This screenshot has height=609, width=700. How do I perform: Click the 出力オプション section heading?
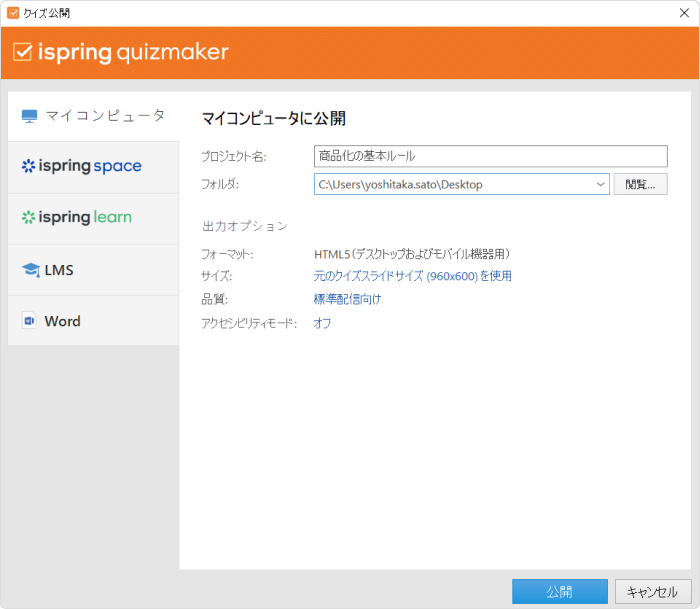click(x=245, y=226)
